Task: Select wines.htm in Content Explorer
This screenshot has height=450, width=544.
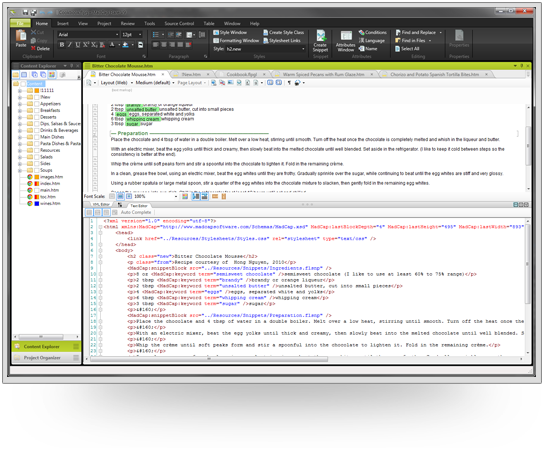Action: pos(50,203)
